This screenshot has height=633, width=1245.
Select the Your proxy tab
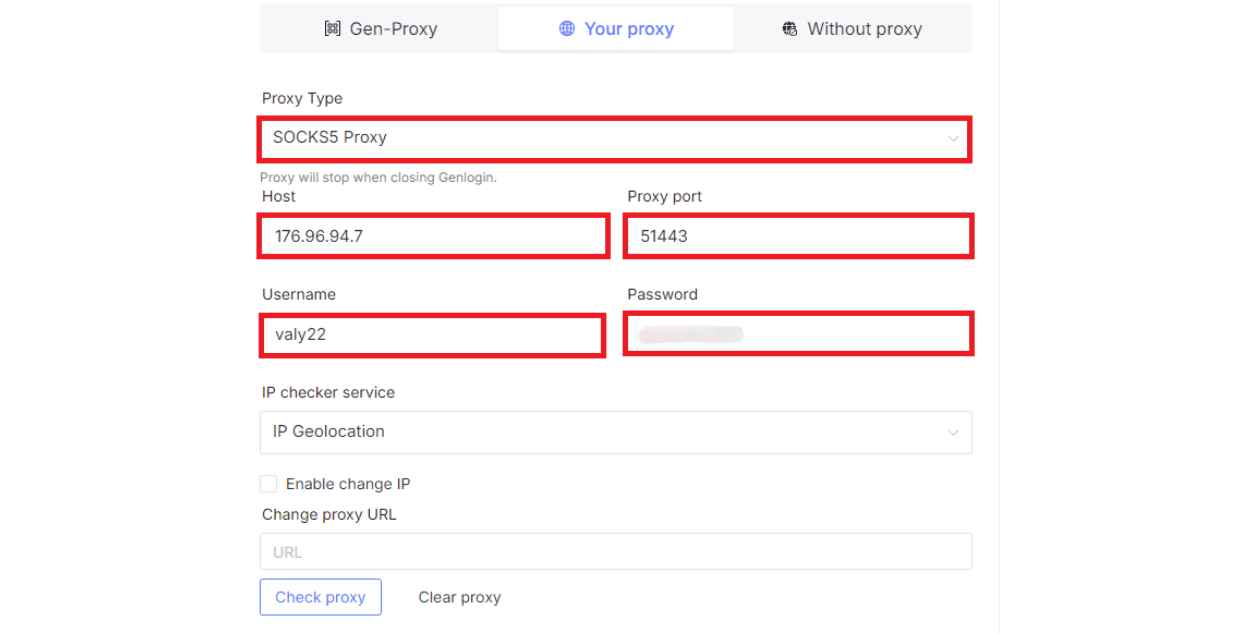(x=615, y=28)
